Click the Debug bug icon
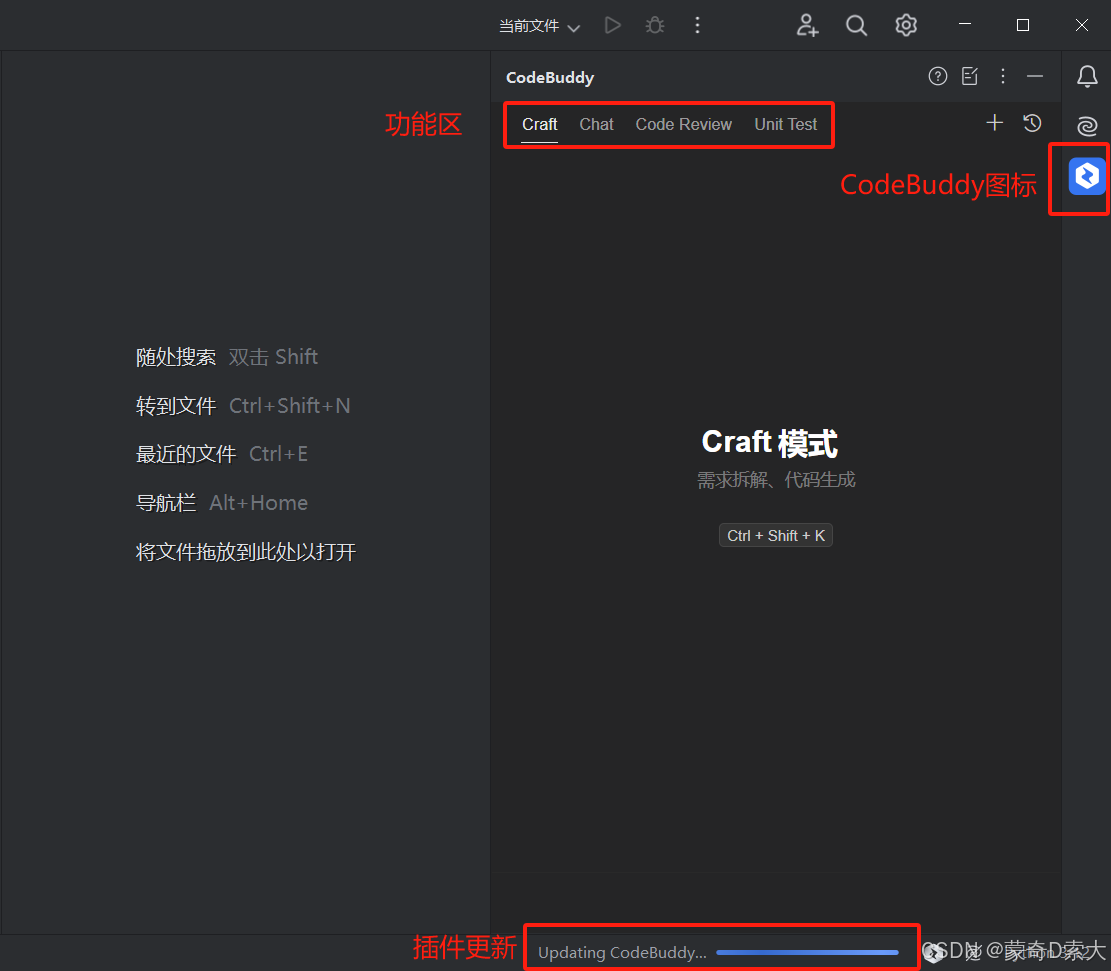This screenshot has height=971, width=1111. pos(655,26)
